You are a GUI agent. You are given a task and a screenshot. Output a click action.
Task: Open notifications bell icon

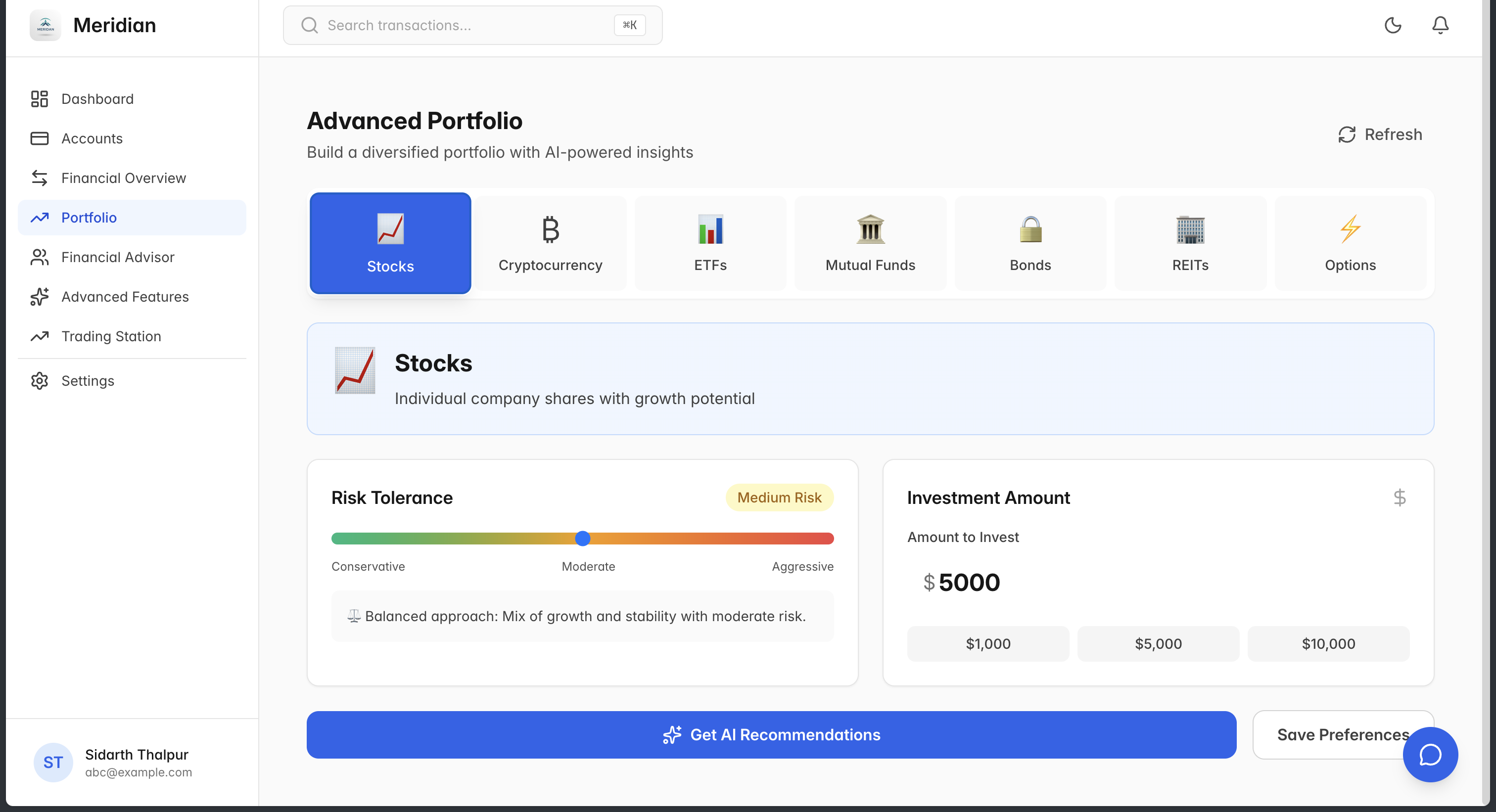click(1440, 25)
